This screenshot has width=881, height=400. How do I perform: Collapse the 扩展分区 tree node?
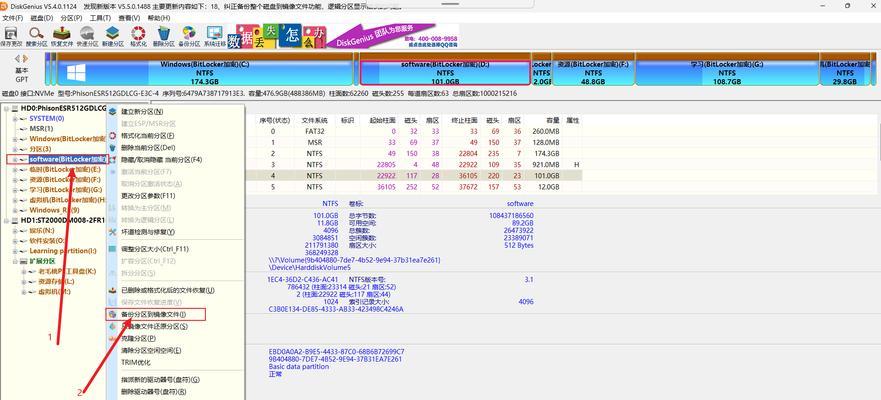pos(15,261)
